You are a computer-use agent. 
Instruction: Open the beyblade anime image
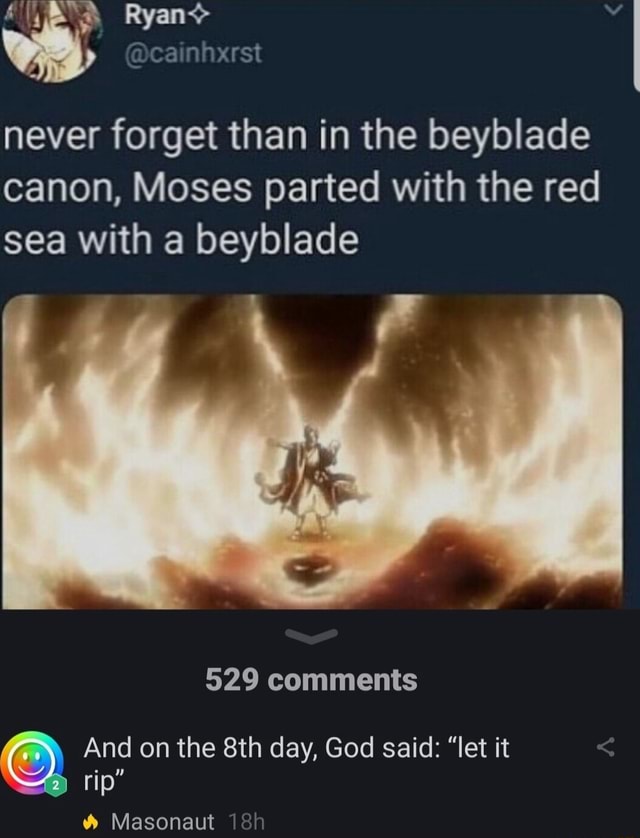click(x=313, y=452)
